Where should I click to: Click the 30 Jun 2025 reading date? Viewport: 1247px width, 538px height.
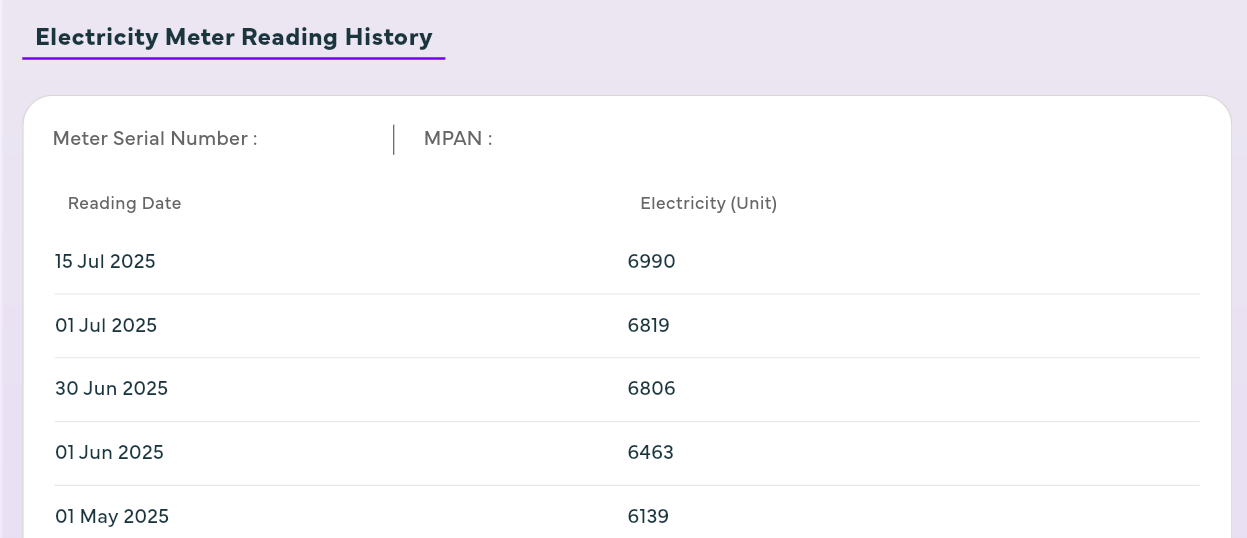coord(111,389)
